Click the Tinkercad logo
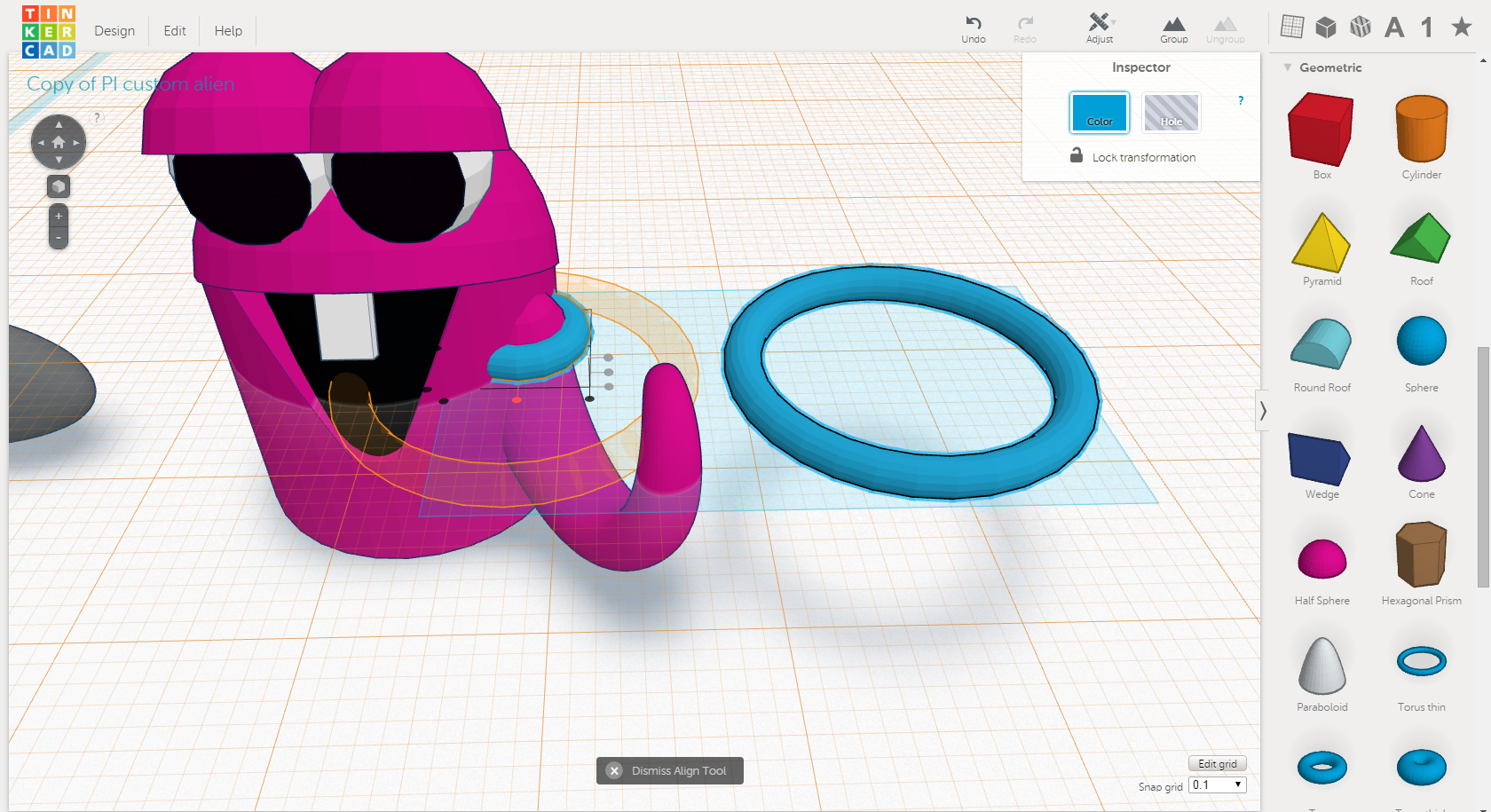 pos(49,32)
